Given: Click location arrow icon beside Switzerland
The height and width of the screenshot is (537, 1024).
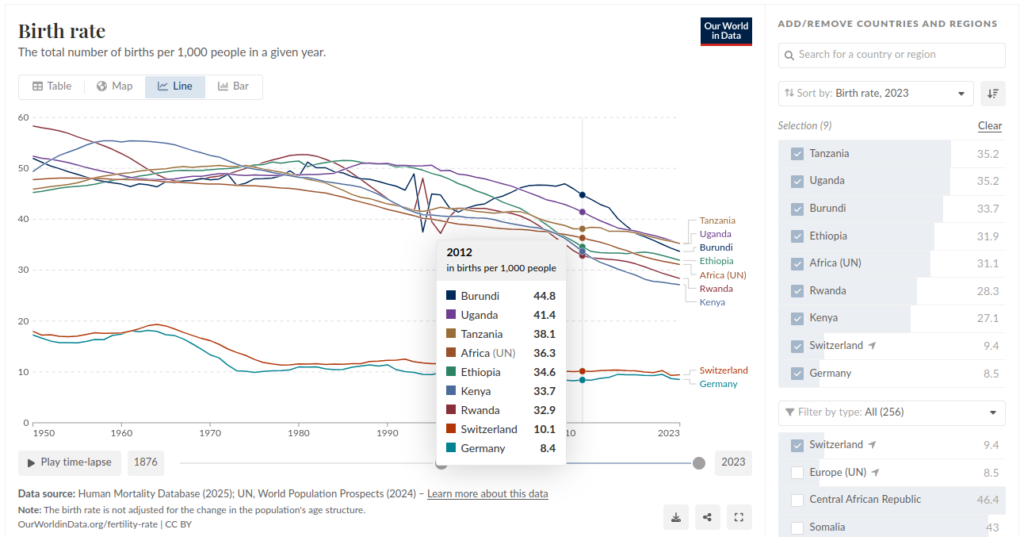Looking at the screenshot, I should coord(872,346).
